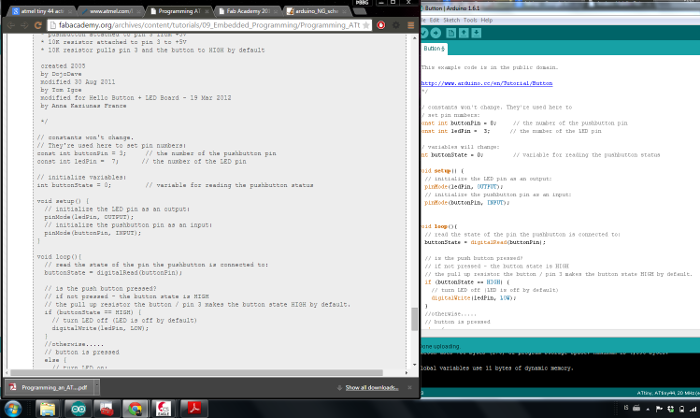Open File Explorer from taskbar
This screenshot has width=700, height=418.
[x=47, y=409]
